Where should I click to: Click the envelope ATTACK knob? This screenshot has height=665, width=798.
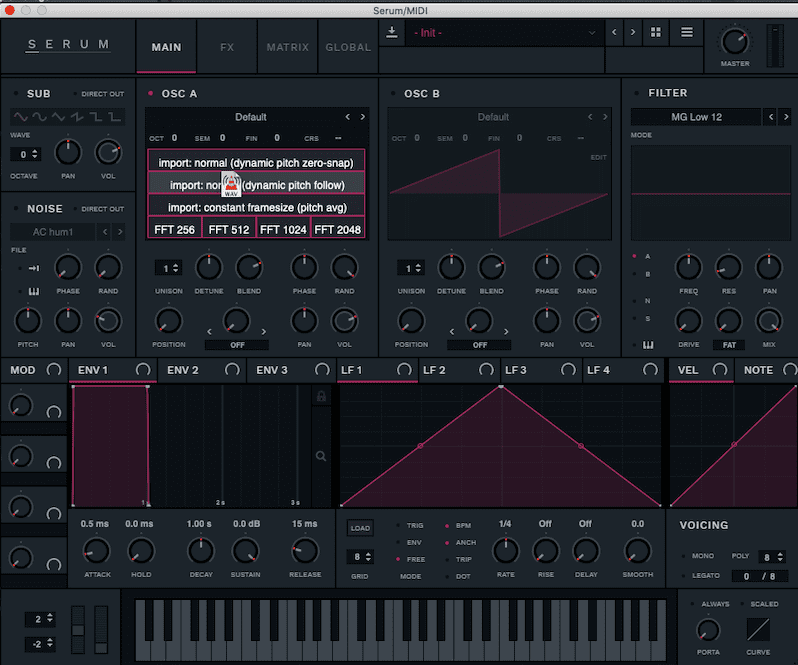click(97, 551)
